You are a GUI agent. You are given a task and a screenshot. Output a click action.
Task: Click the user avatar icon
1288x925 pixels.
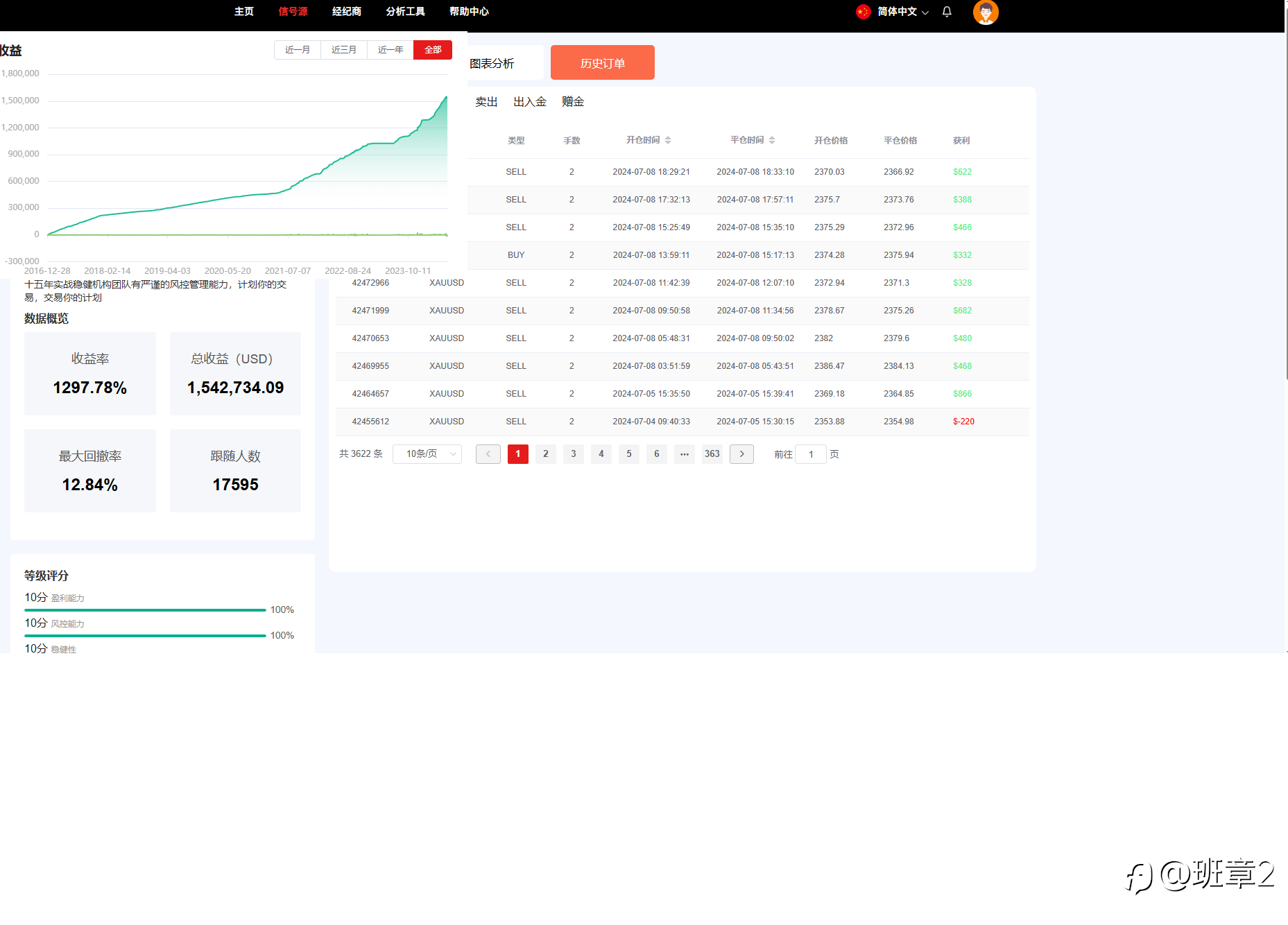(986, 12)
